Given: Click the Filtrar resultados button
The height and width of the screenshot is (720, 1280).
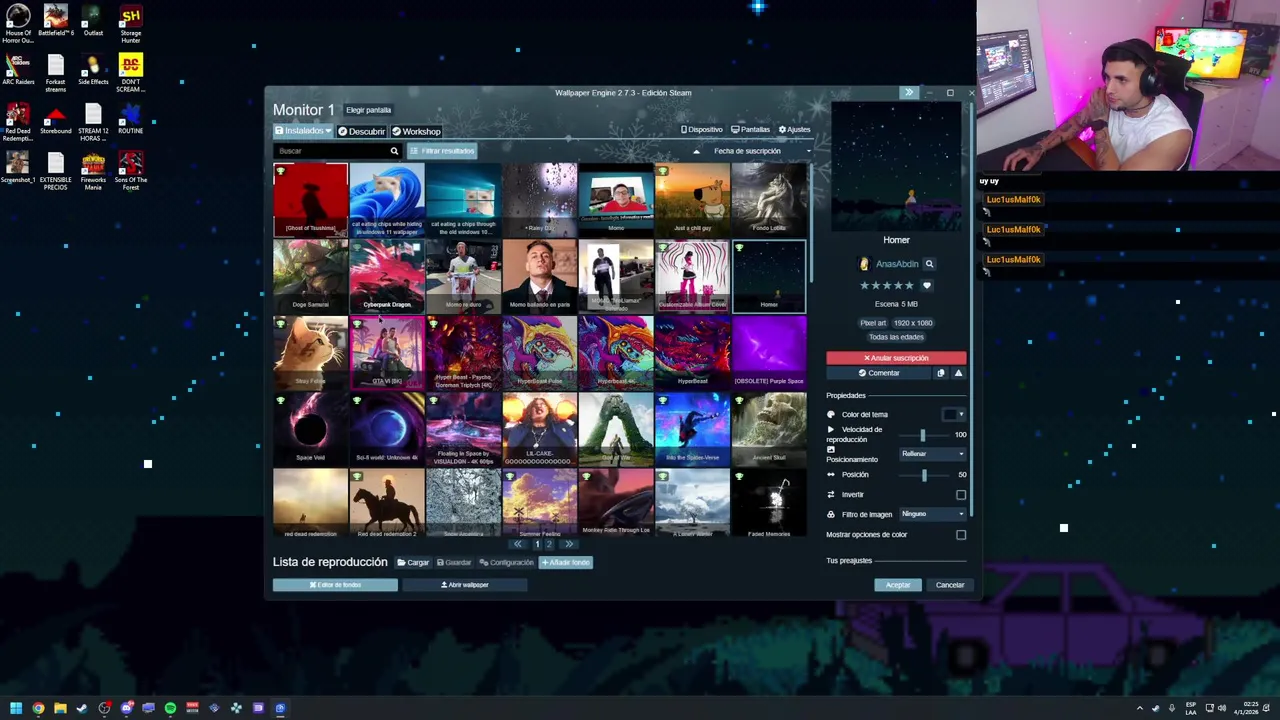Looking at the screenshot, I should (x=442, y=151).
